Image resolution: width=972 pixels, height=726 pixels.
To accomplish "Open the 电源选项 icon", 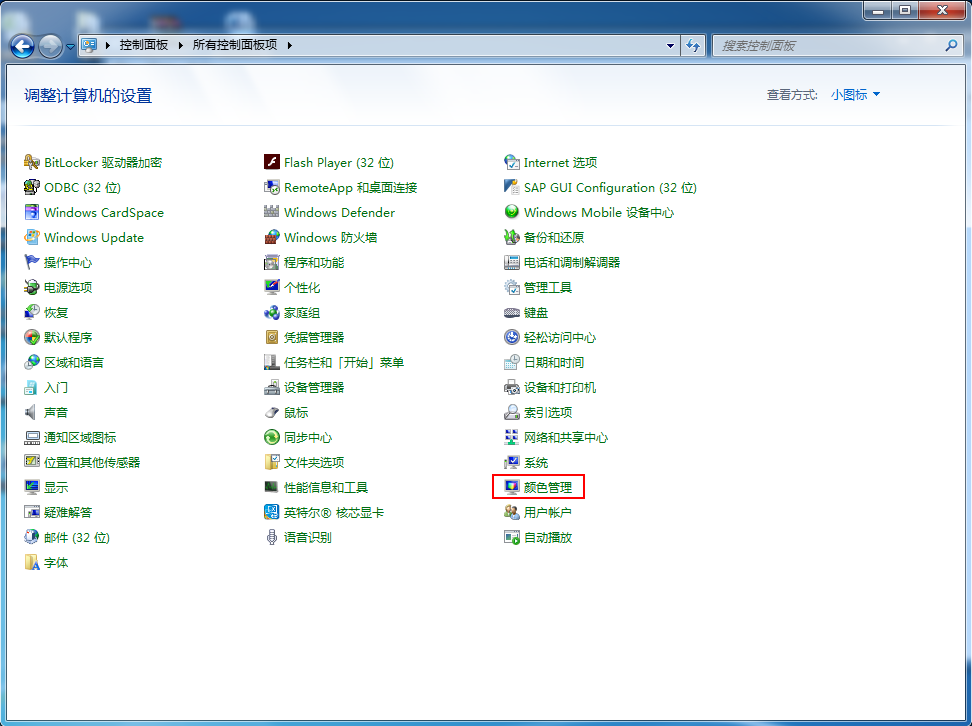I will (x=32, y=287).
